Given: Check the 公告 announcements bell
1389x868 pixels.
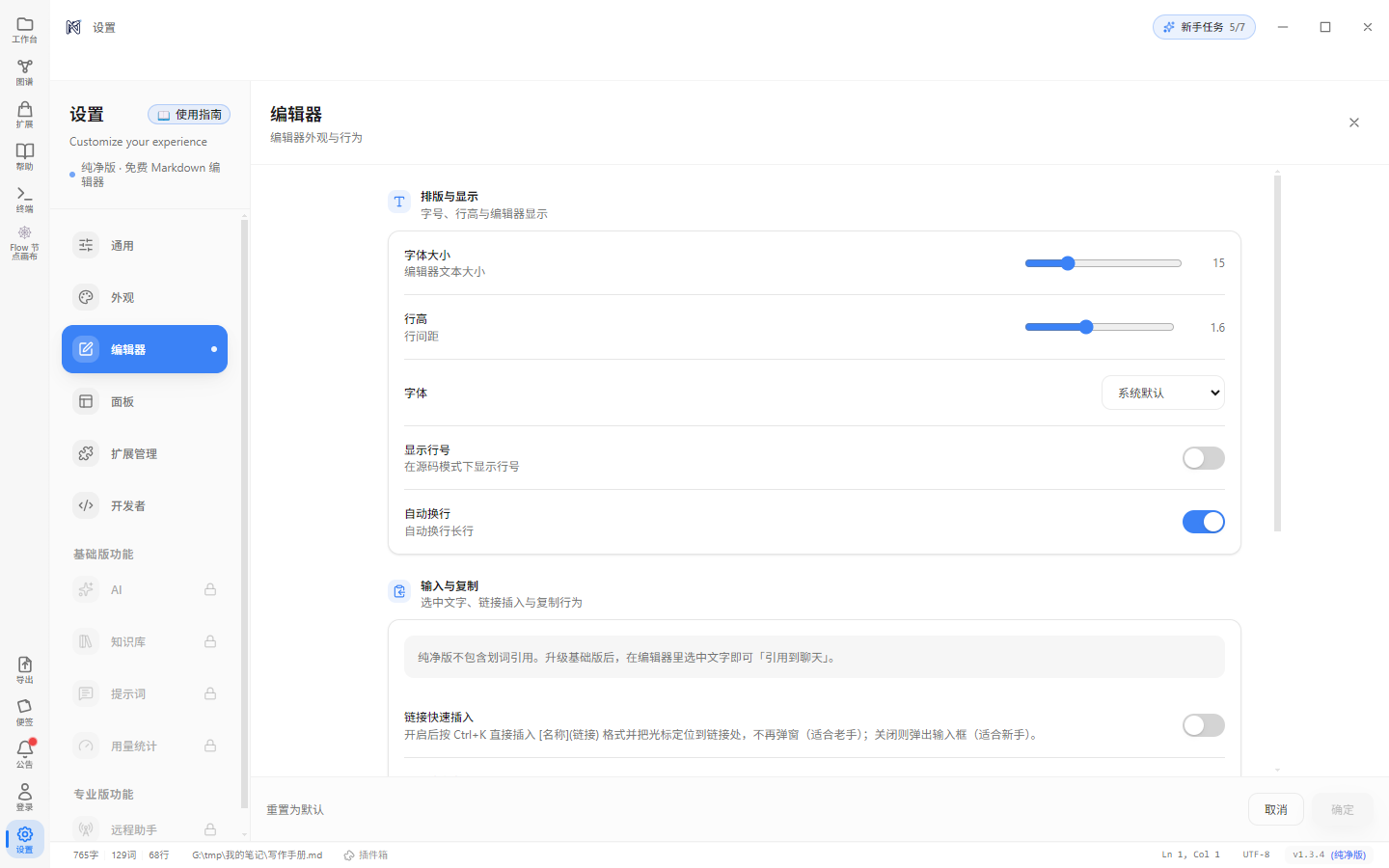Looking at the screenshot, I should (x=25, y=754).
